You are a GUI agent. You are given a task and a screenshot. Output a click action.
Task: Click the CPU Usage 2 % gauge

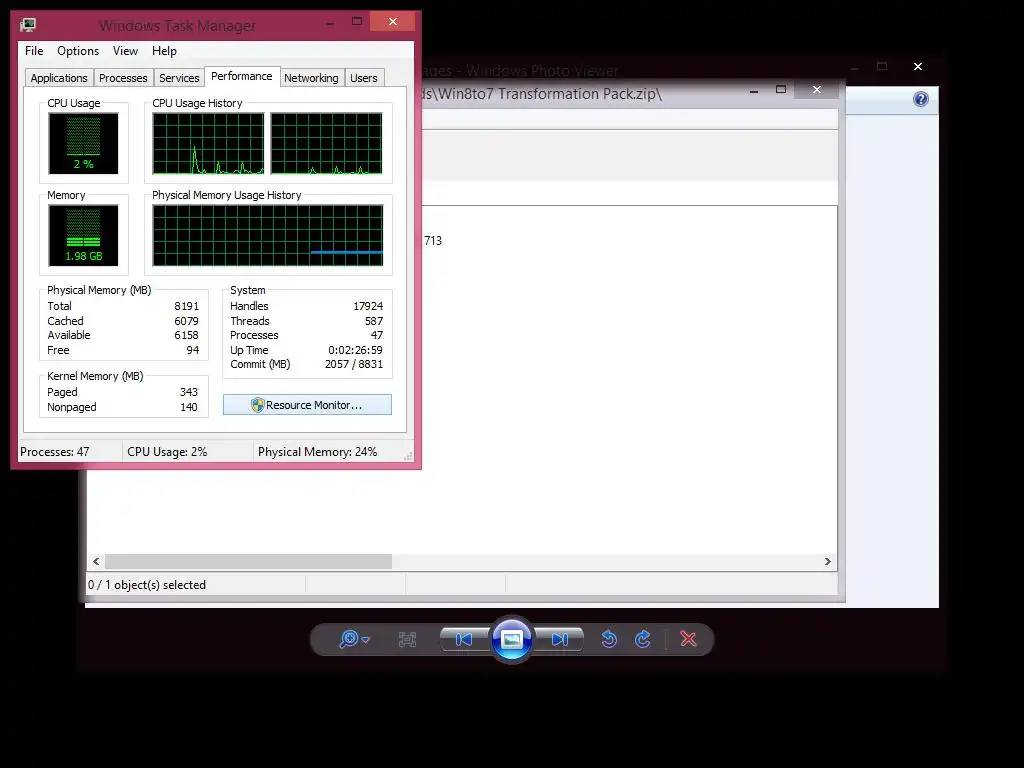(83, 143)
